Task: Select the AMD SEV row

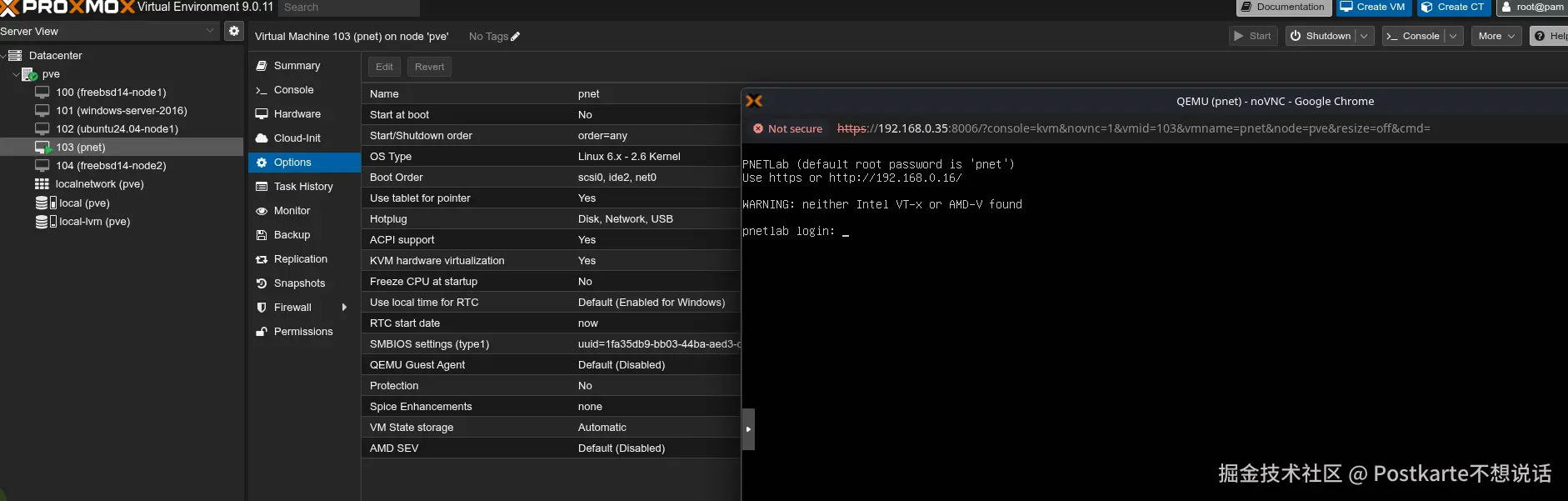Action: (x=551, y=448)
